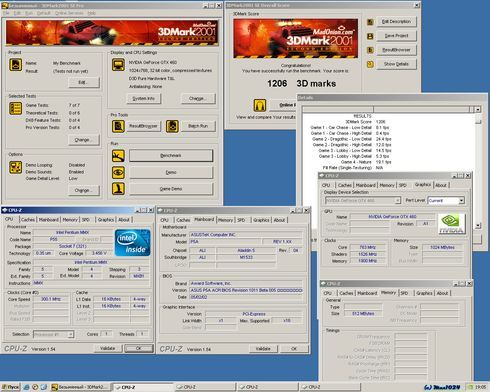The height and width of the screenshot is (392, 490).
Task: Click the Game Demo joystick icon
Action: pyautogui.click(x=118, y=189)
